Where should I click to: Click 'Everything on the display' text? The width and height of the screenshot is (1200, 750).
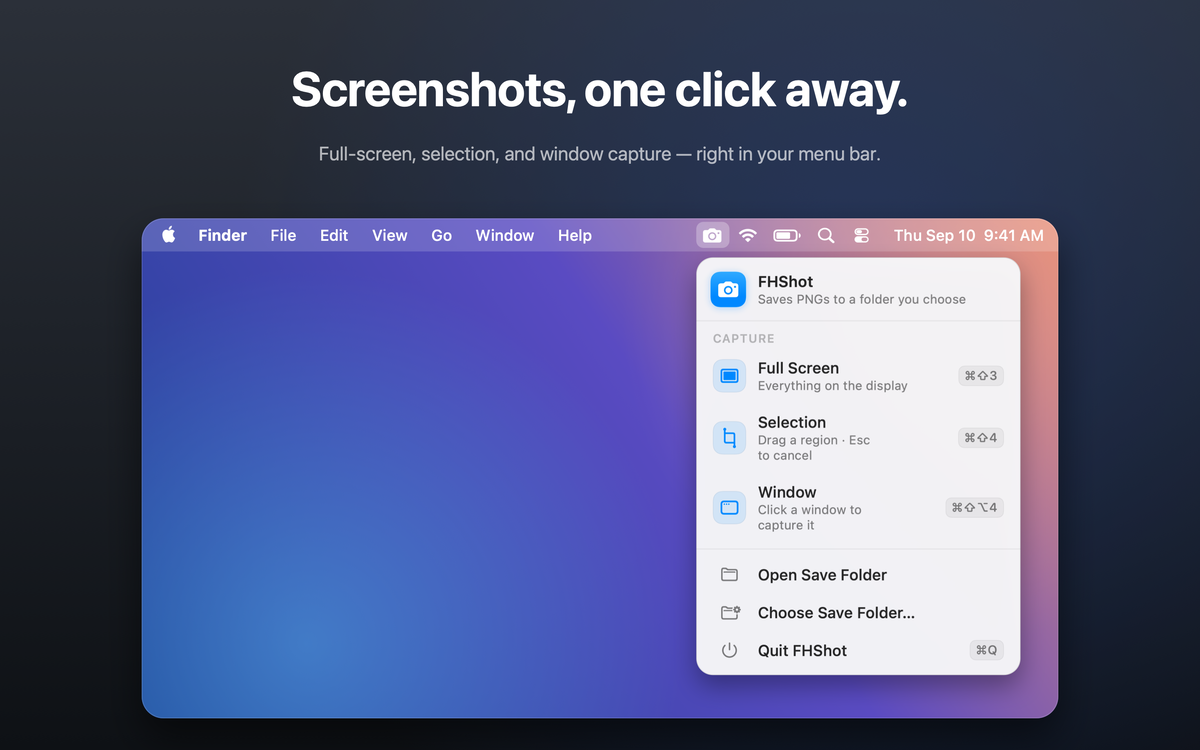coord(833,386)
